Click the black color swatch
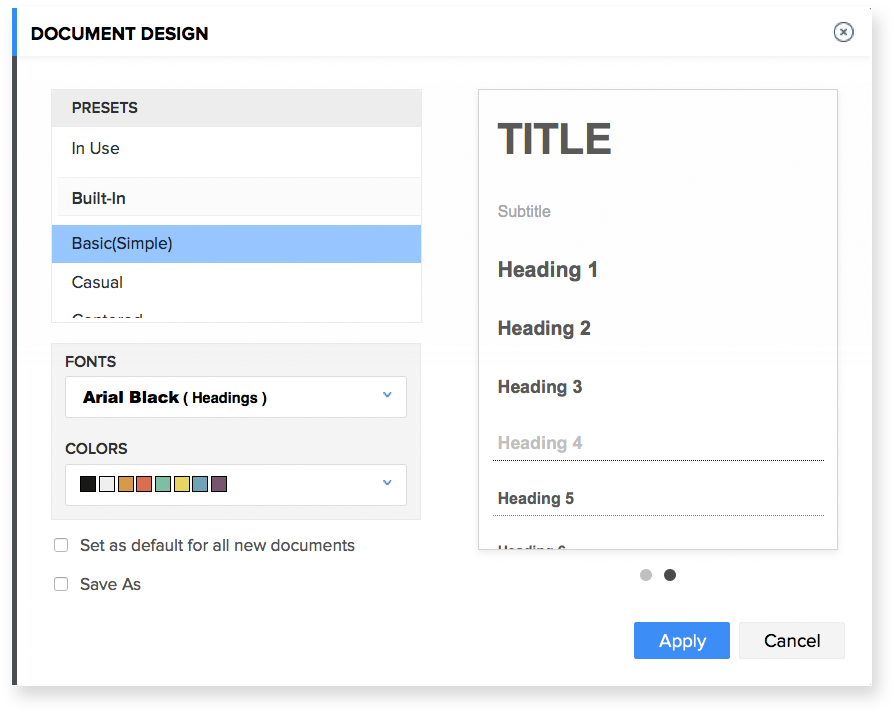896x714 pixels. (x=88, y=484)
